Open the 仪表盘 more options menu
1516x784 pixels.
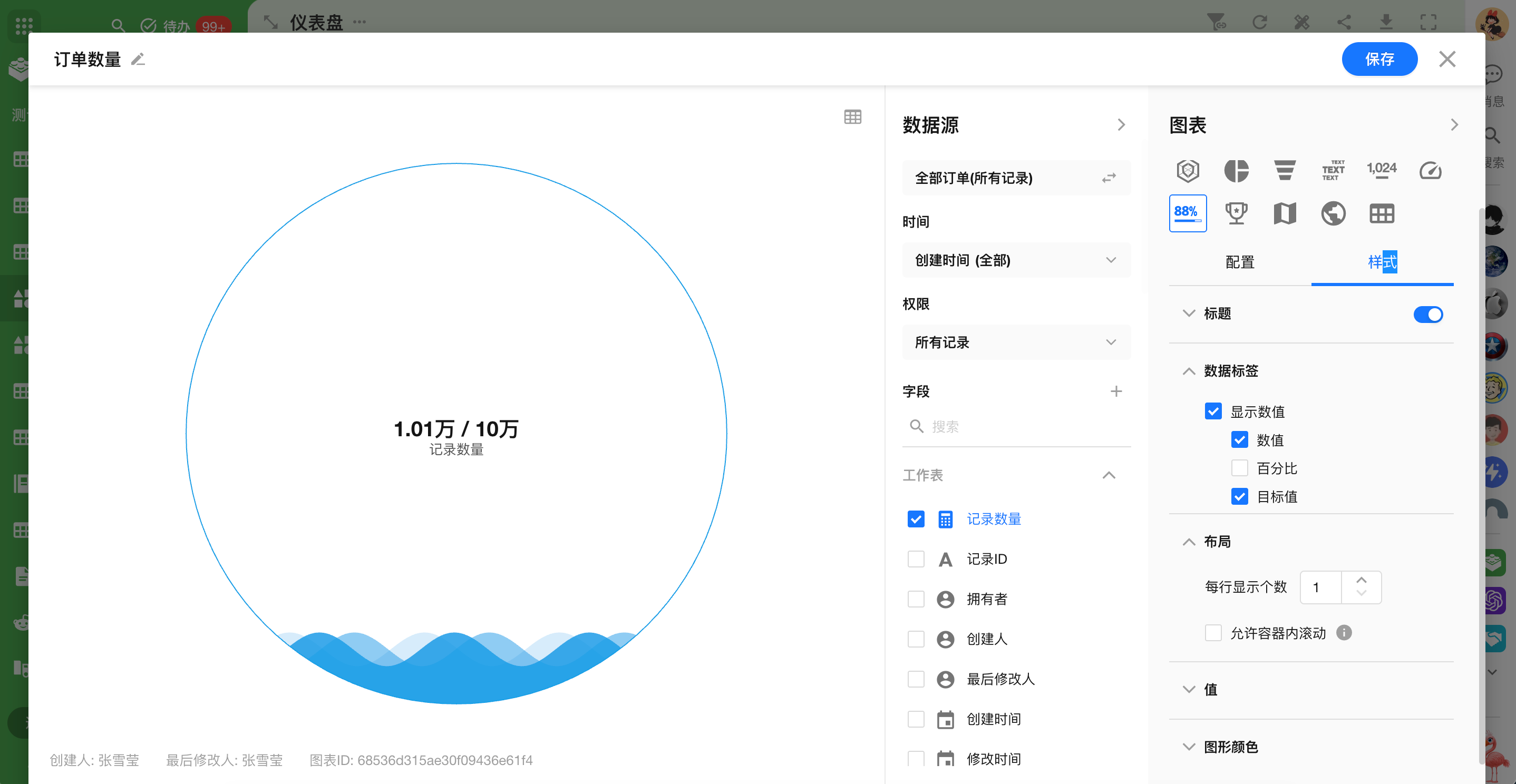pos(359,22)
